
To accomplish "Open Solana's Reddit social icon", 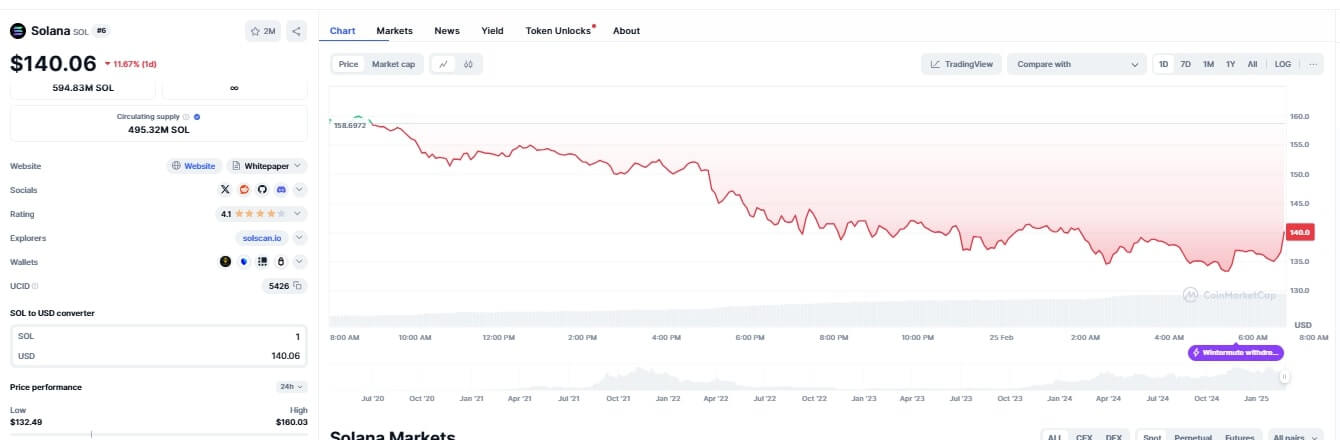I will click(x=243, y=189).
